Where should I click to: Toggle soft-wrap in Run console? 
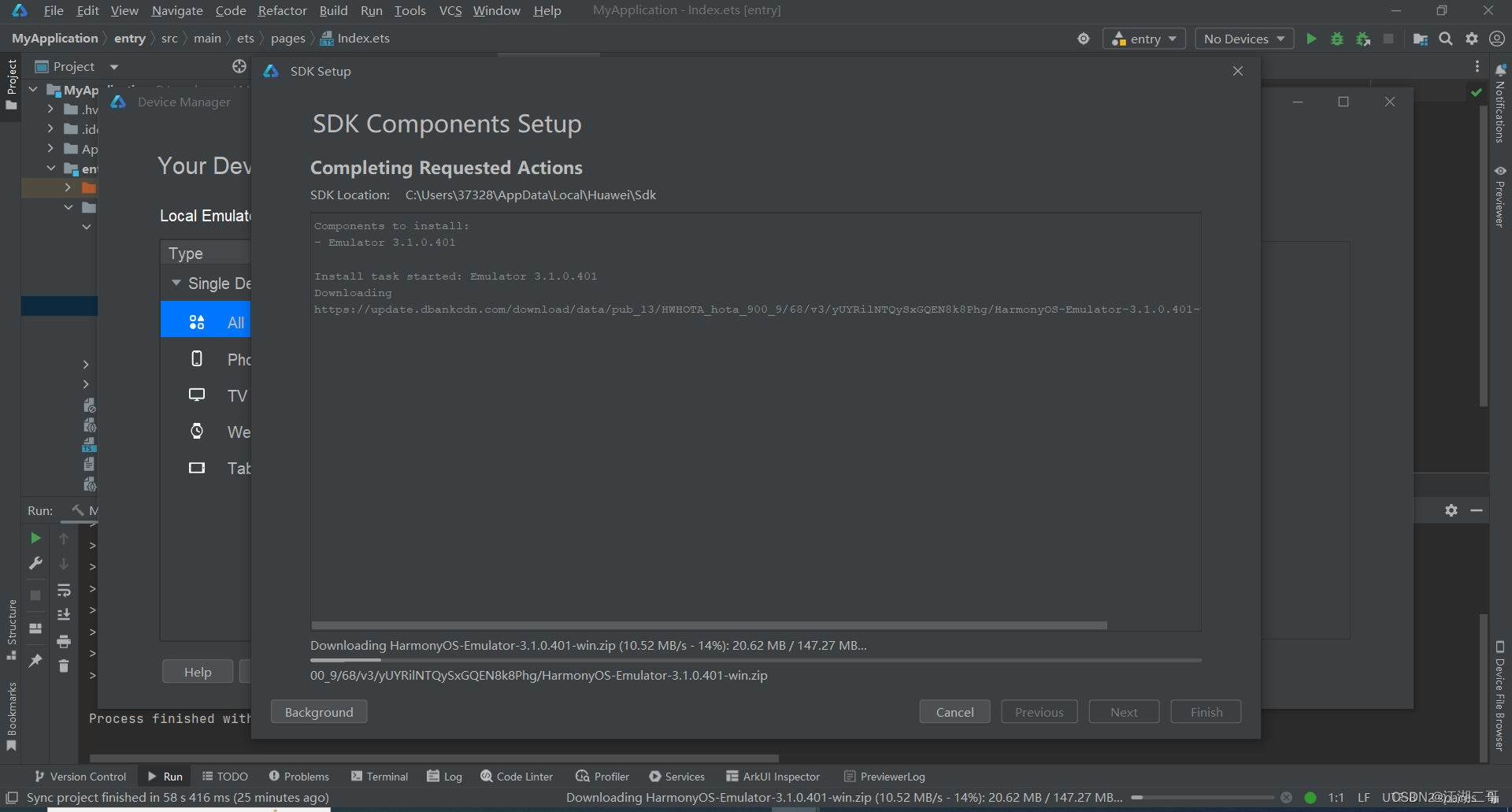point(64,590)
